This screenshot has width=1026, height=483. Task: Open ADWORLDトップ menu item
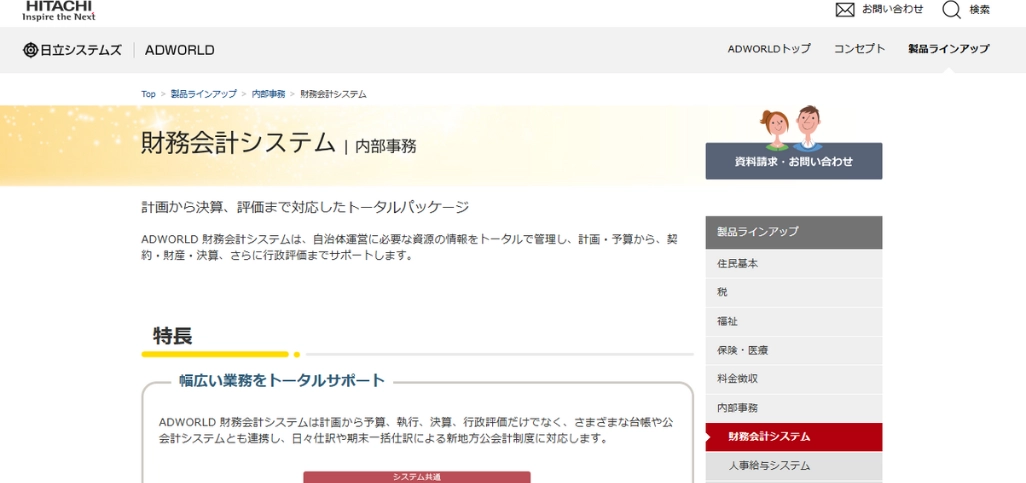pos(769,48)
